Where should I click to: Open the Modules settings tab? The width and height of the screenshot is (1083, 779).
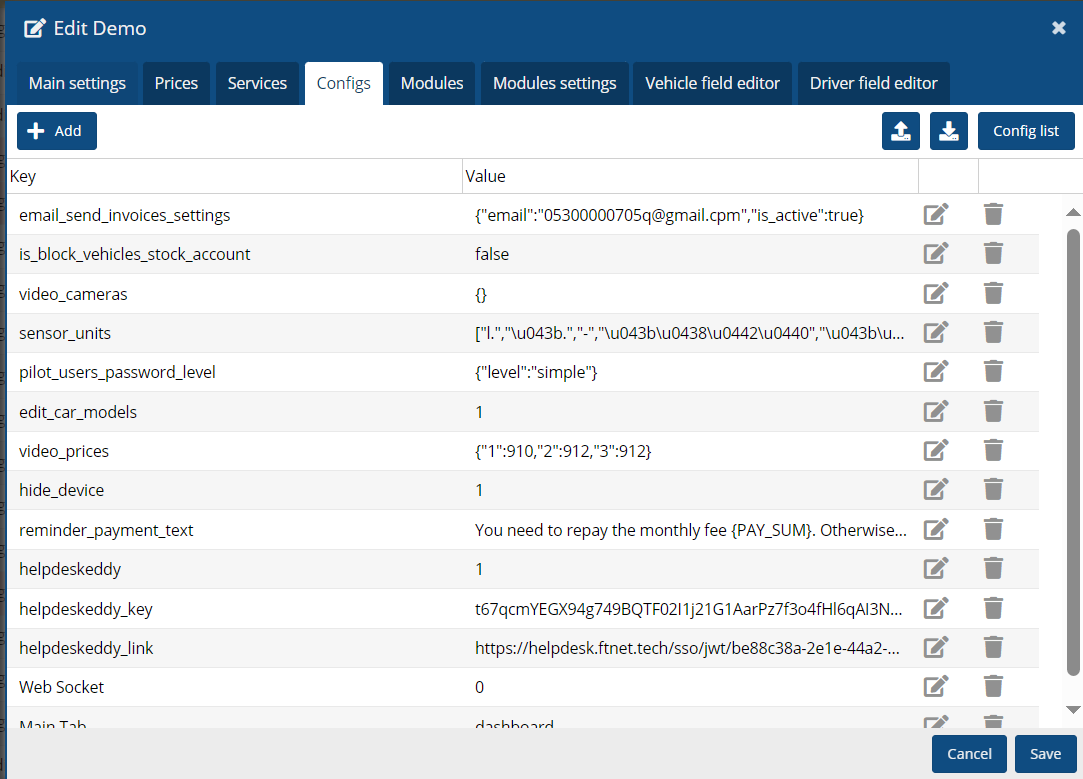(554, 83)
